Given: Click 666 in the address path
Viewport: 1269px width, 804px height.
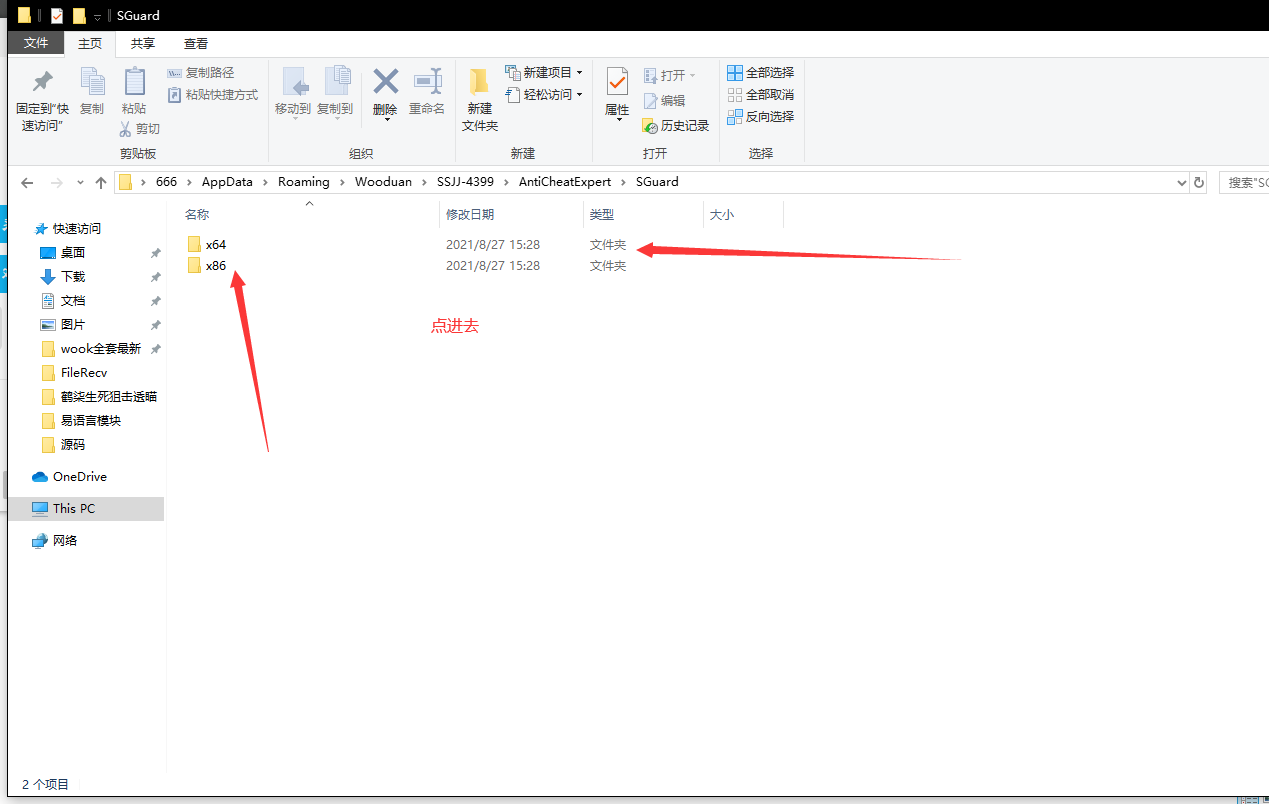Looking at the screenshot, I should pyautogui.click(x=166, y=182).
